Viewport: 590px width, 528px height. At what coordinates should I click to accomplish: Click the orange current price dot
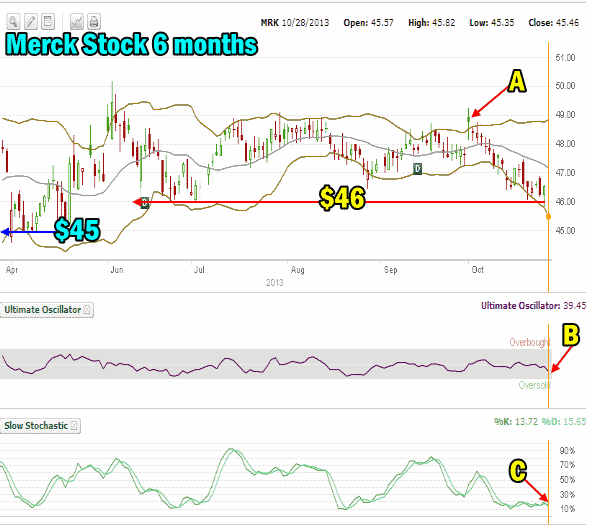[548, 216]
